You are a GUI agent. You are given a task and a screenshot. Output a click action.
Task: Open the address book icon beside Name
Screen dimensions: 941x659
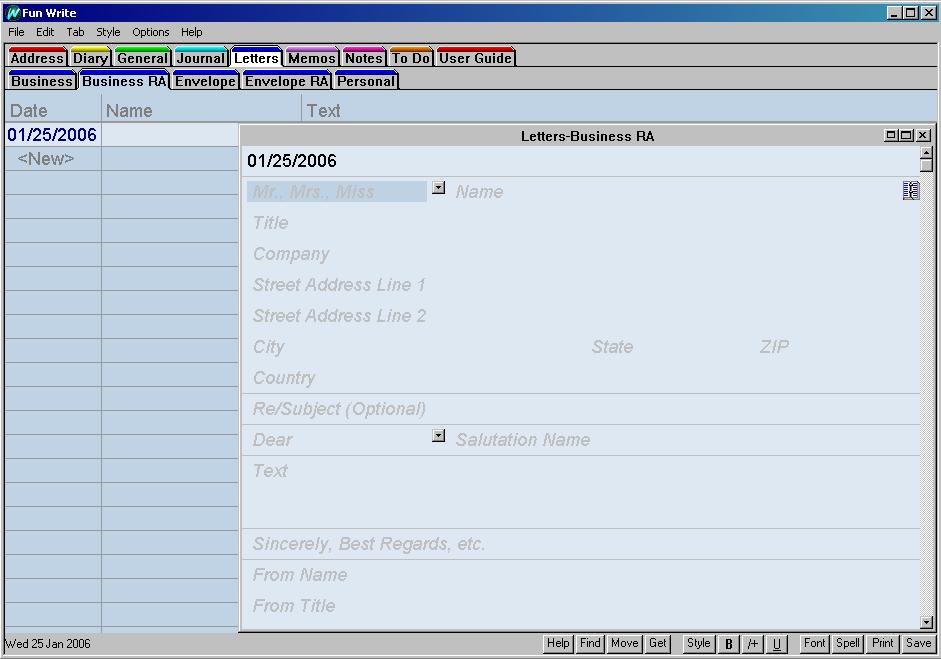pos(910,190)
